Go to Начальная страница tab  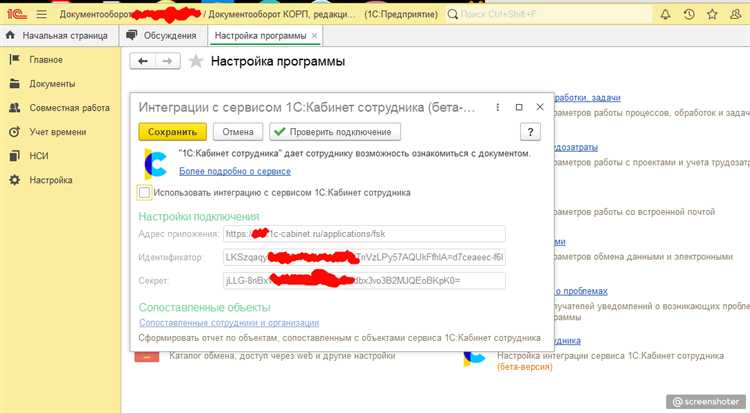pyautogui.click(x=57, y=36)
